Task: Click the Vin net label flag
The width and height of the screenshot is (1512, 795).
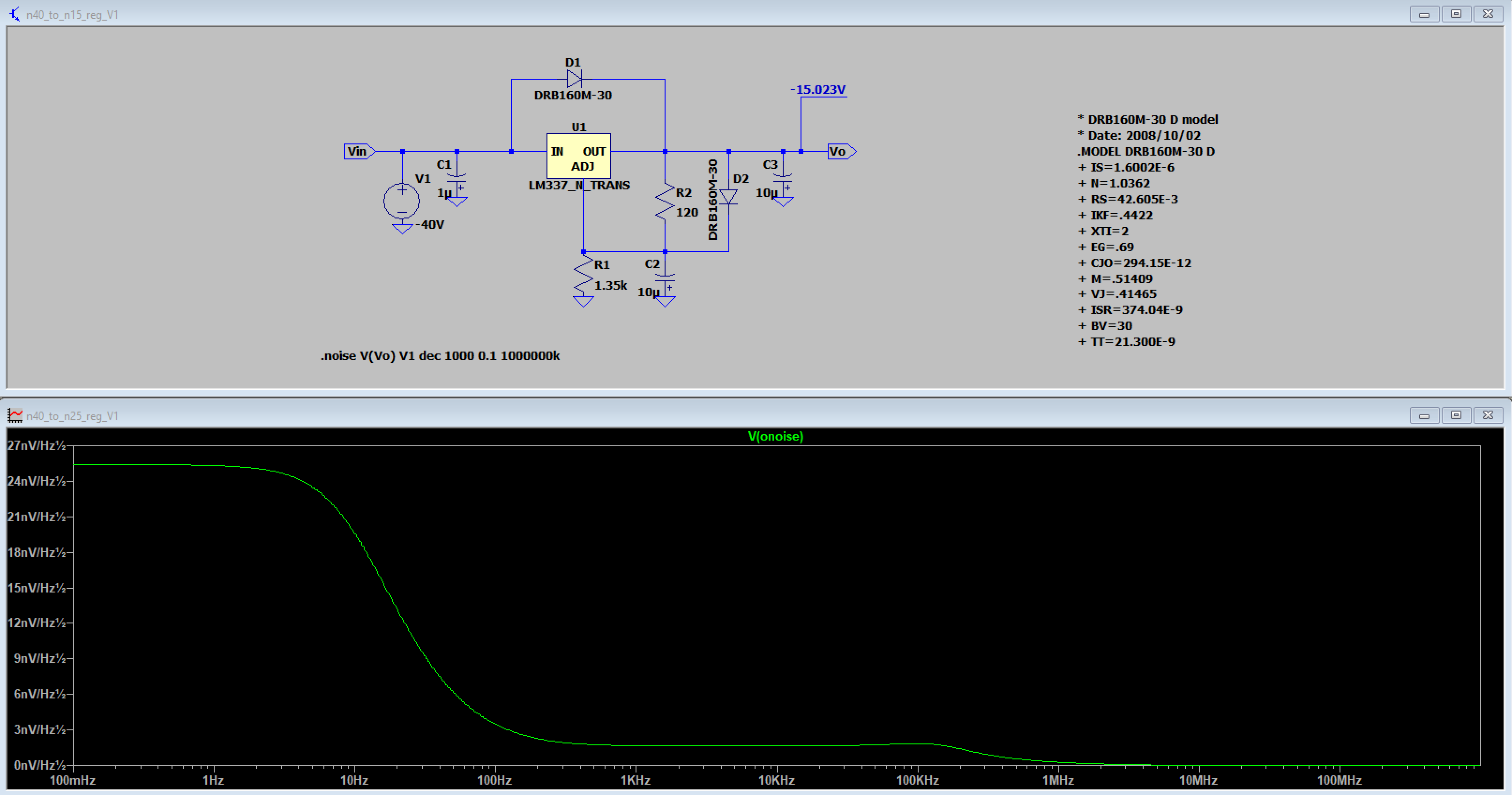Action: coord(359,151)
